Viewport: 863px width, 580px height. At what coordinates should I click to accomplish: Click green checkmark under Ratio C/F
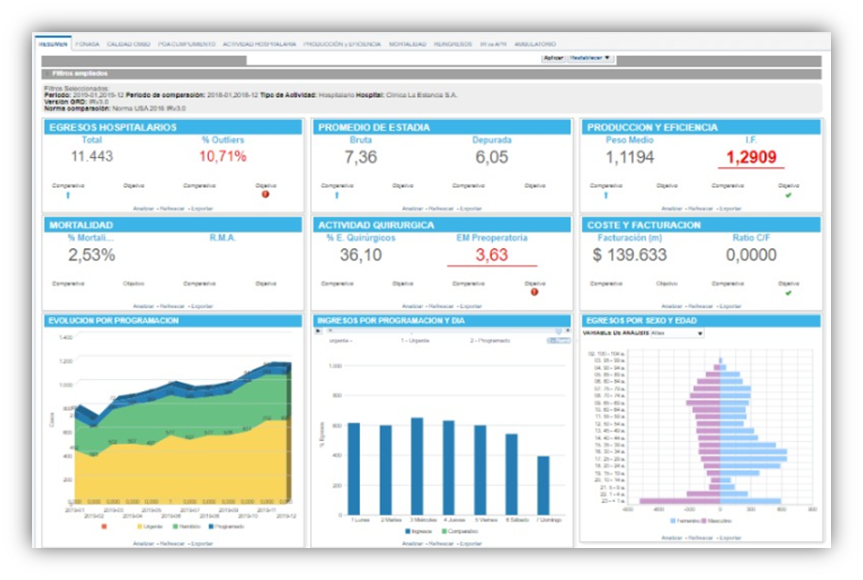[x=789, y=292]
